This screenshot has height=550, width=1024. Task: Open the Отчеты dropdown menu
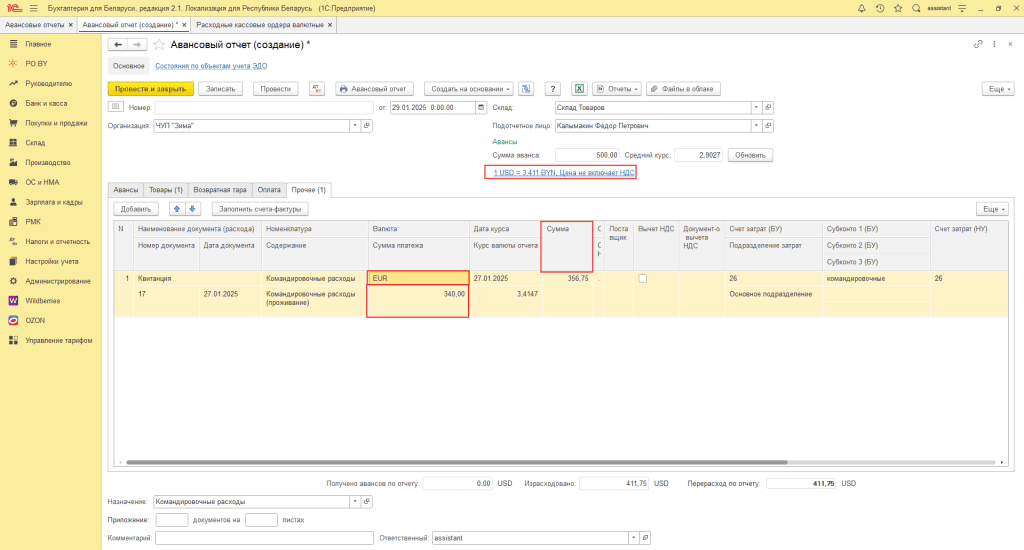click(617, 89)
